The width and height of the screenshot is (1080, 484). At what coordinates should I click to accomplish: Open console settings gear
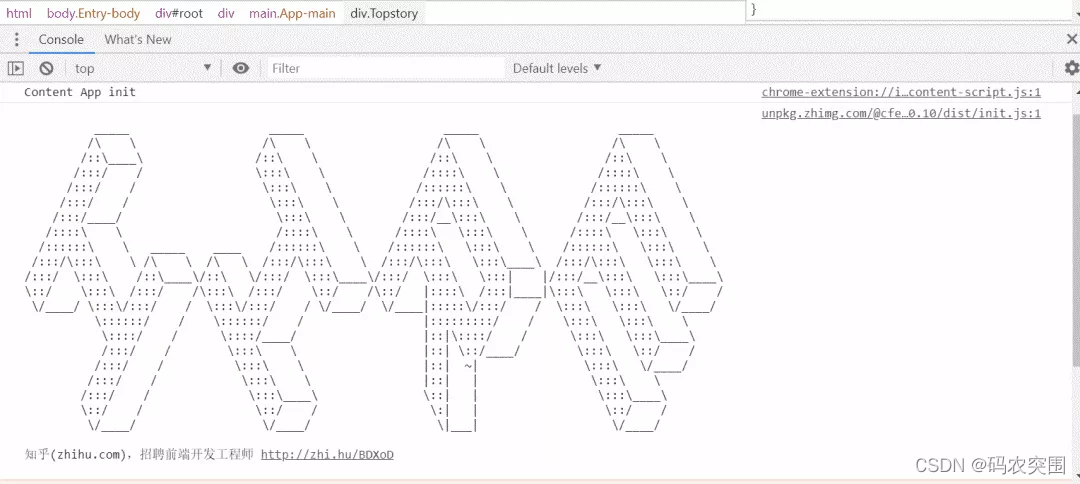coord(1072,68)
